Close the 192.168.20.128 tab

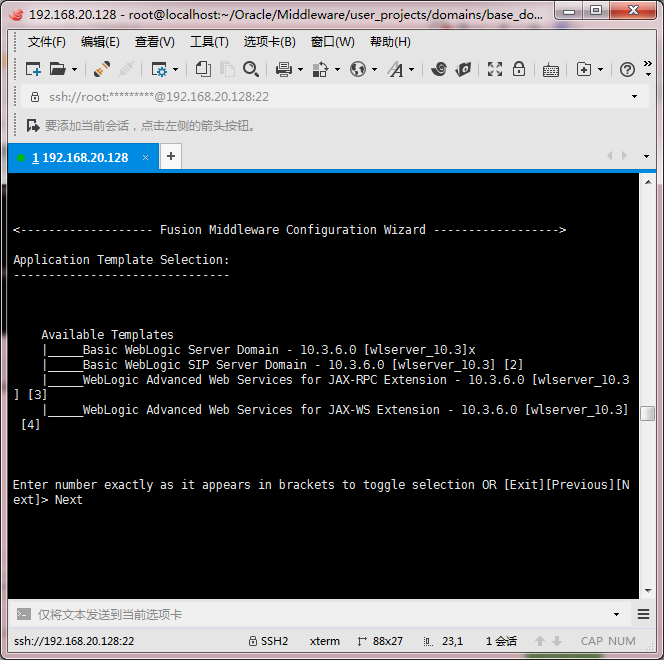pyautogui.click(x=146, y=157)
